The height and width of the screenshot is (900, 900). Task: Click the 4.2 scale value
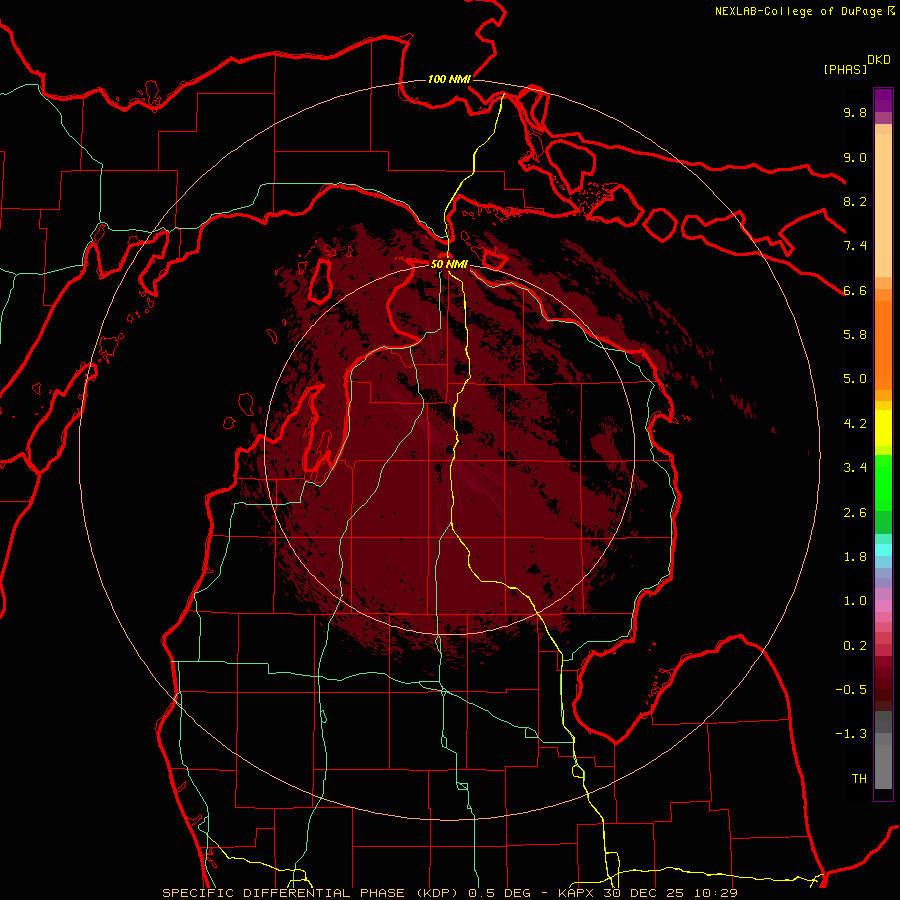point(855,424)
